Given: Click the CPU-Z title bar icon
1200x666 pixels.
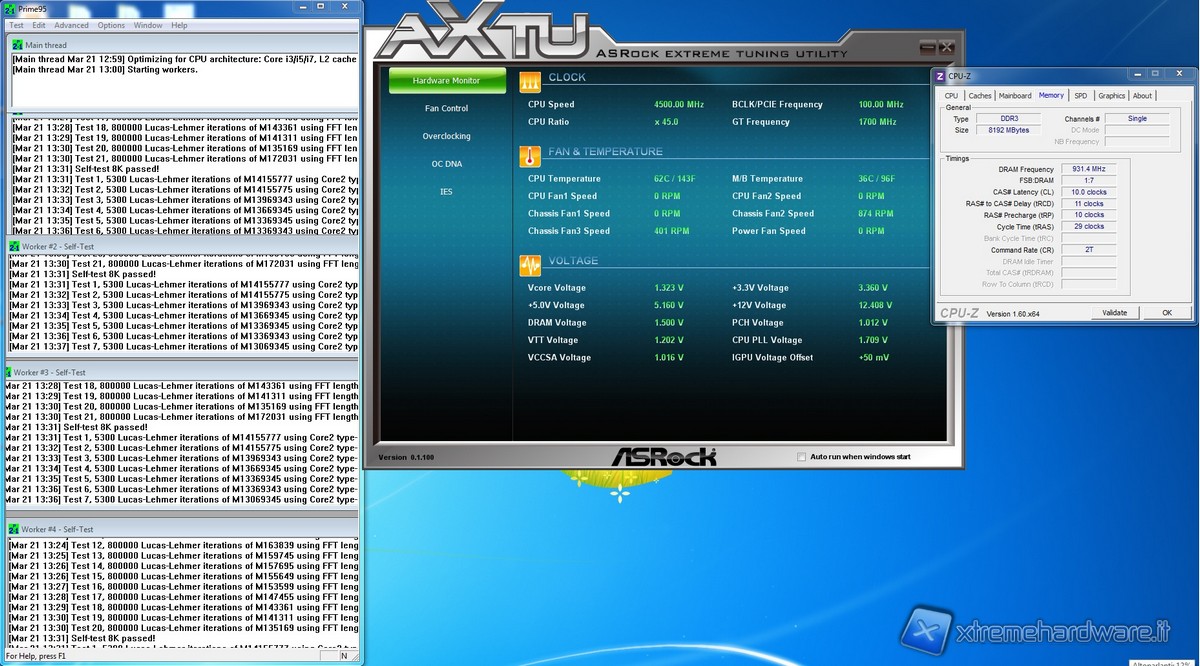Looking at the screenshot, I should [940, 75].
